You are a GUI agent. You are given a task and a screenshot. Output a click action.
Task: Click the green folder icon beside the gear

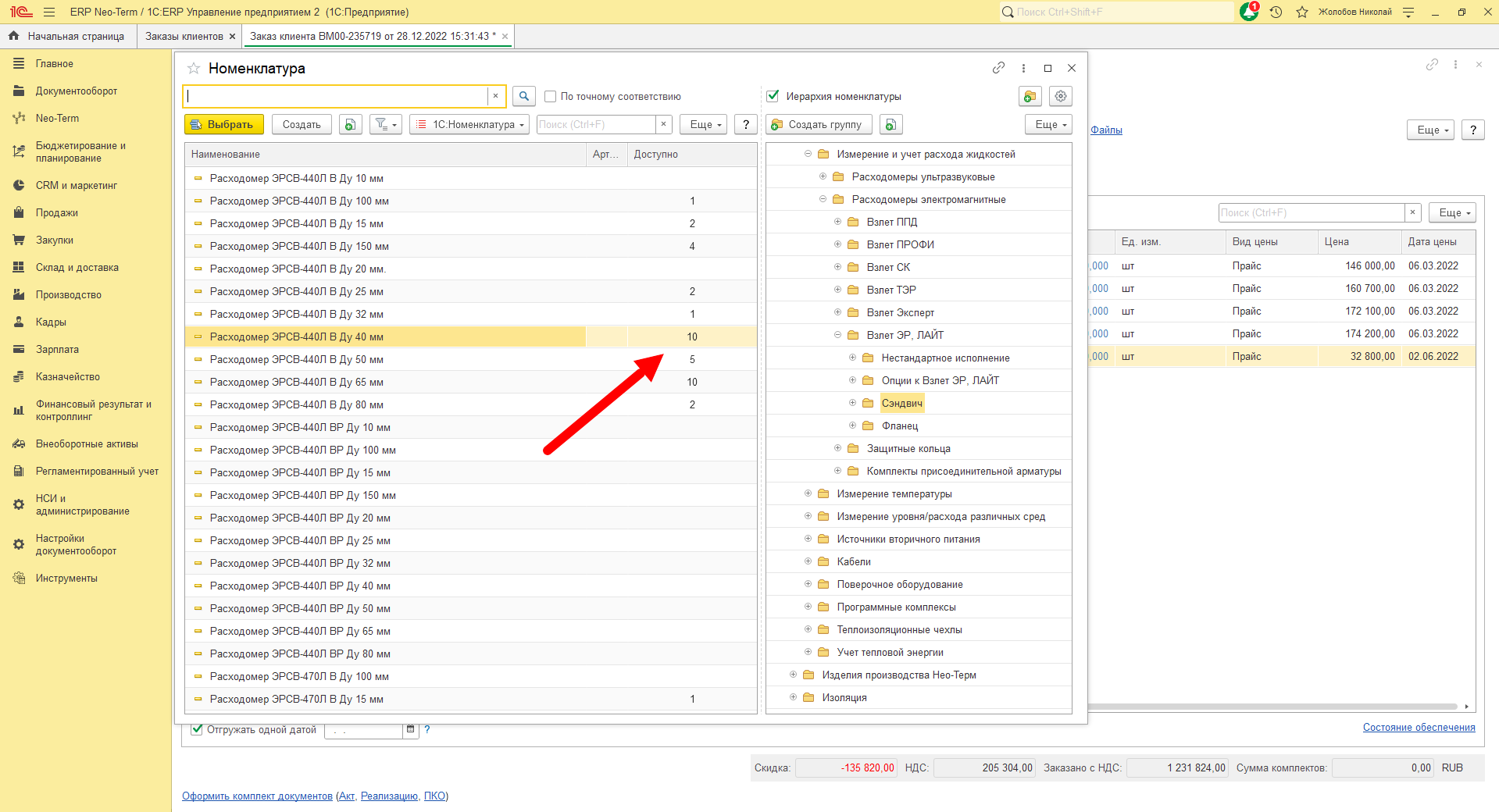(1030, 96)
